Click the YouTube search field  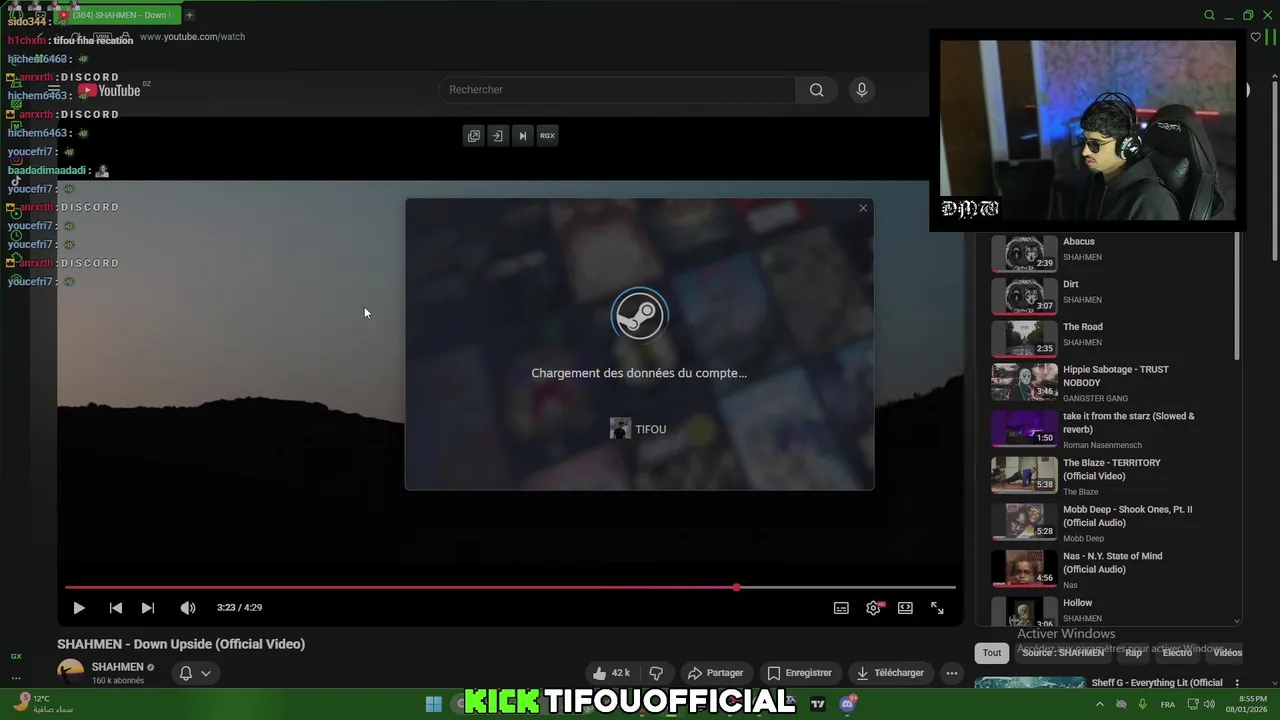(x=617, y=90)
